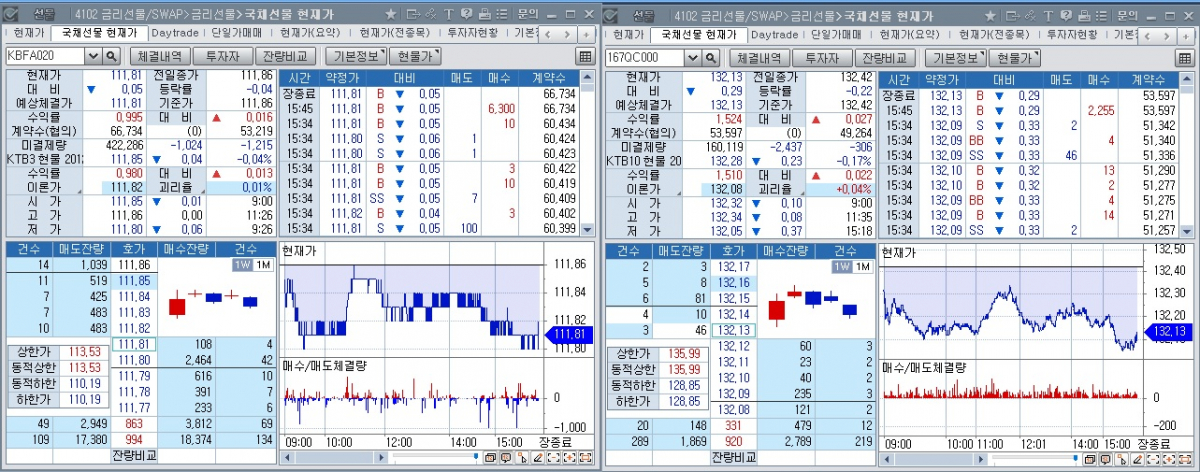Click the T font icon in the left window title bar
Screen dimensions: 1200x472
(x=449, y=15)
